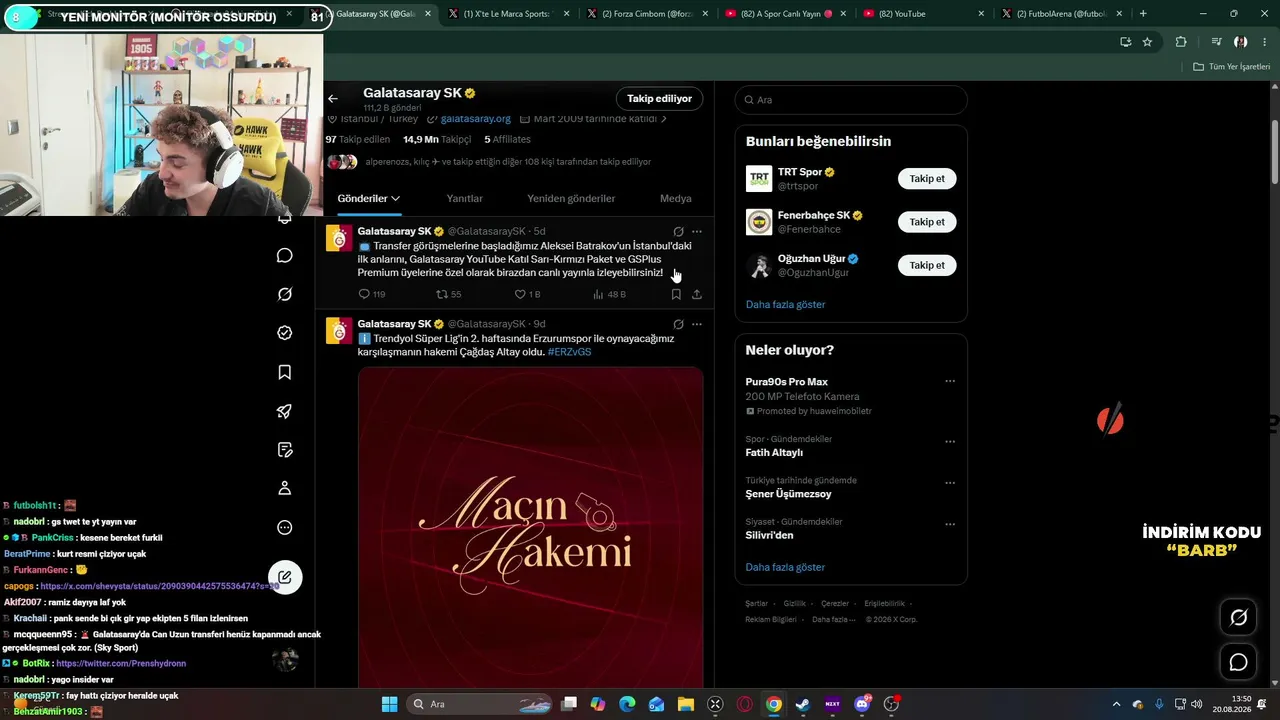Open the verified badge icon in the sidebar

pos(285,333)
